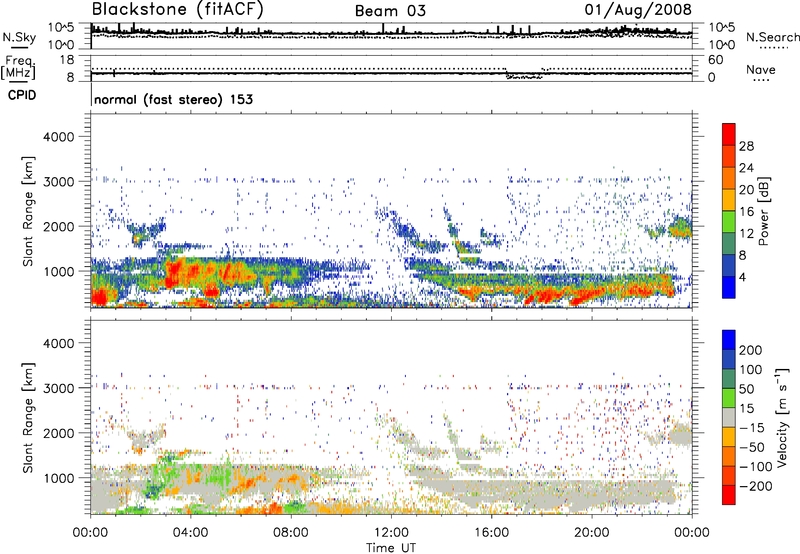
Task: Click the text normal (fast stereo) 153
Action: coord(173,99)
